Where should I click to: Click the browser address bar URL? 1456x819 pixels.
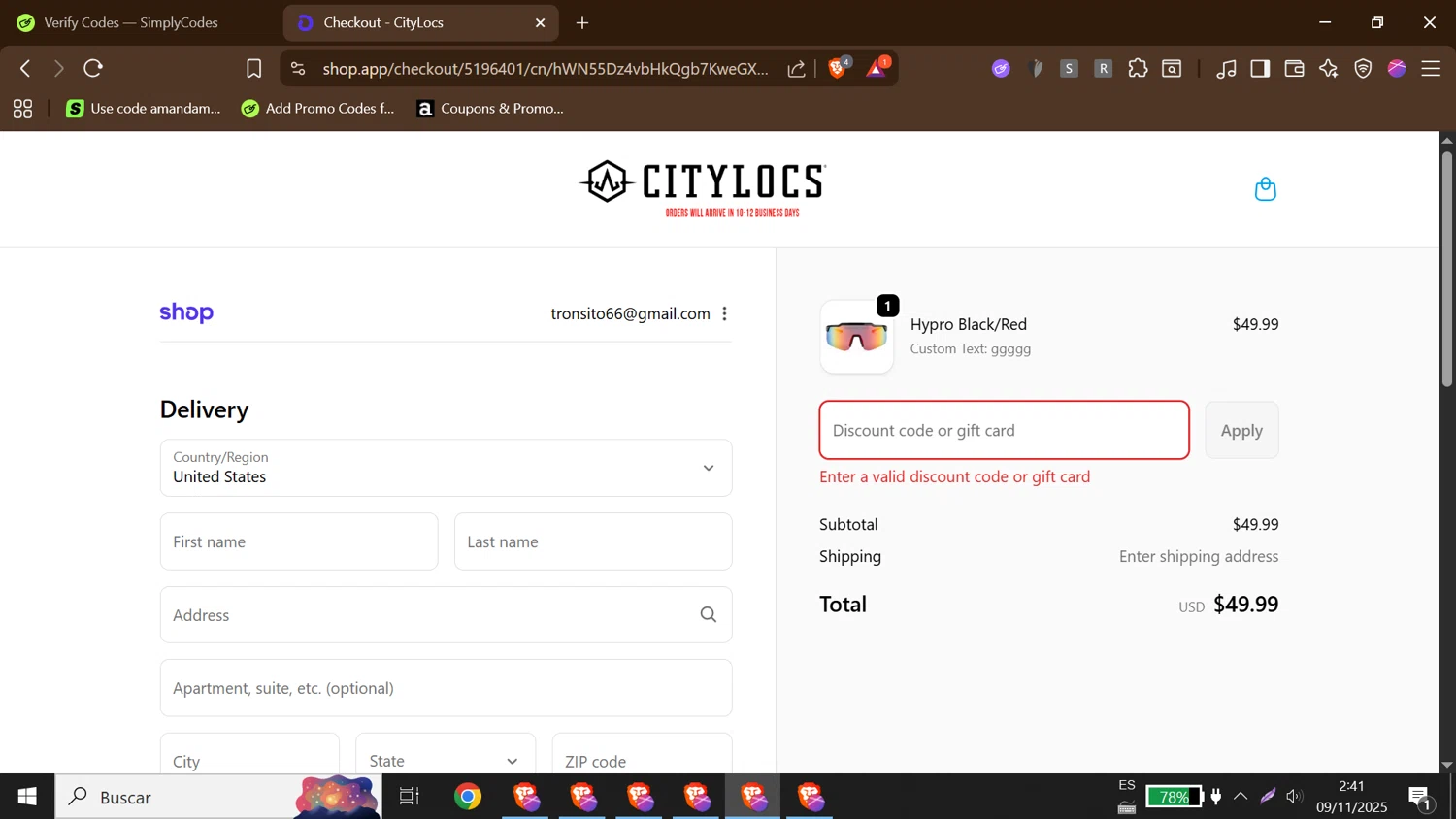[x=545, y=68]
